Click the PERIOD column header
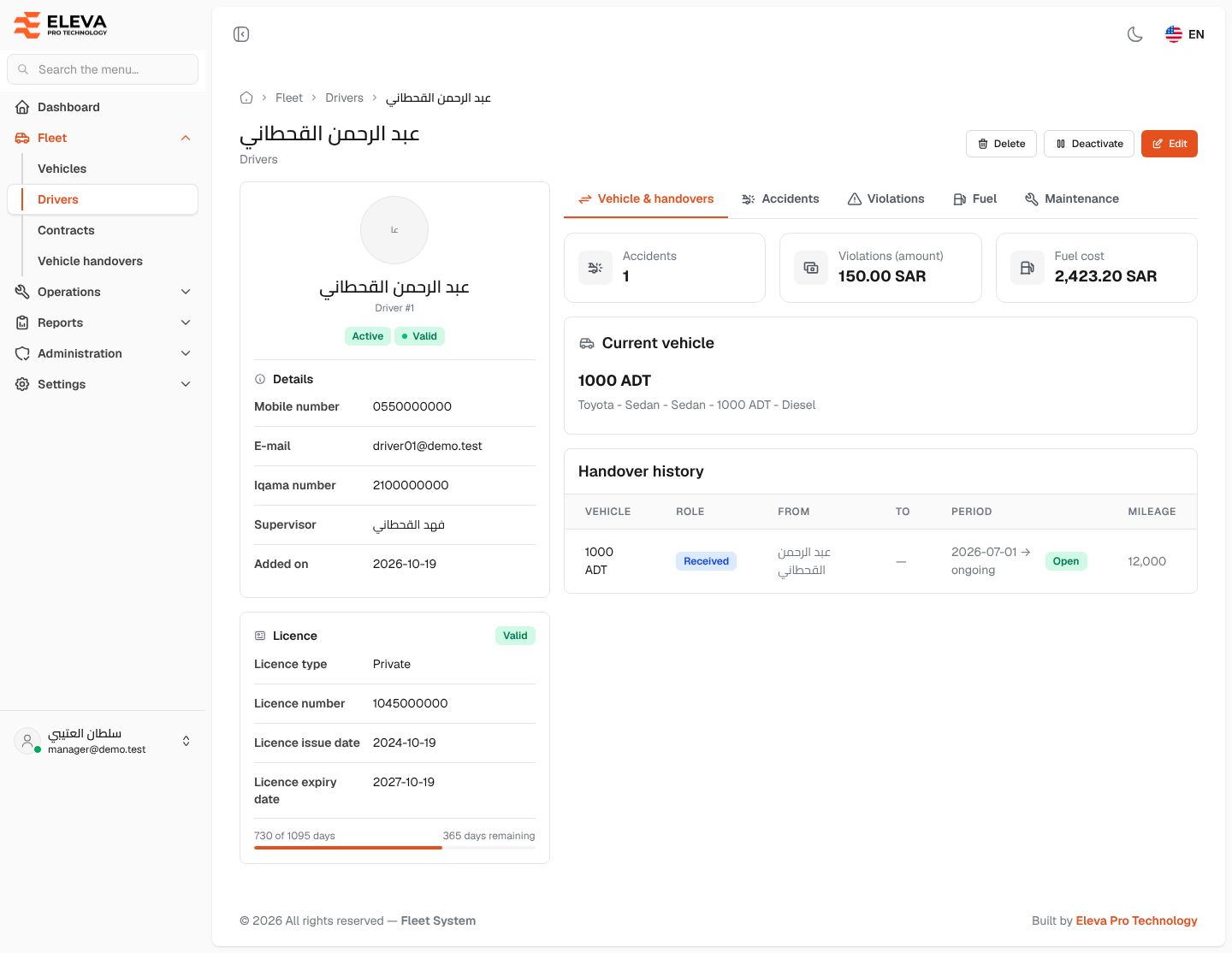Screen dimensions: 1232x953 click(971, 512)
